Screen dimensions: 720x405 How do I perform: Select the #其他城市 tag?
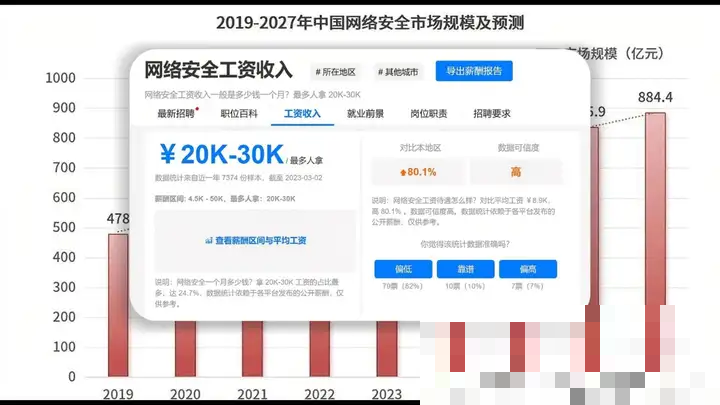(x=398, y=72)
